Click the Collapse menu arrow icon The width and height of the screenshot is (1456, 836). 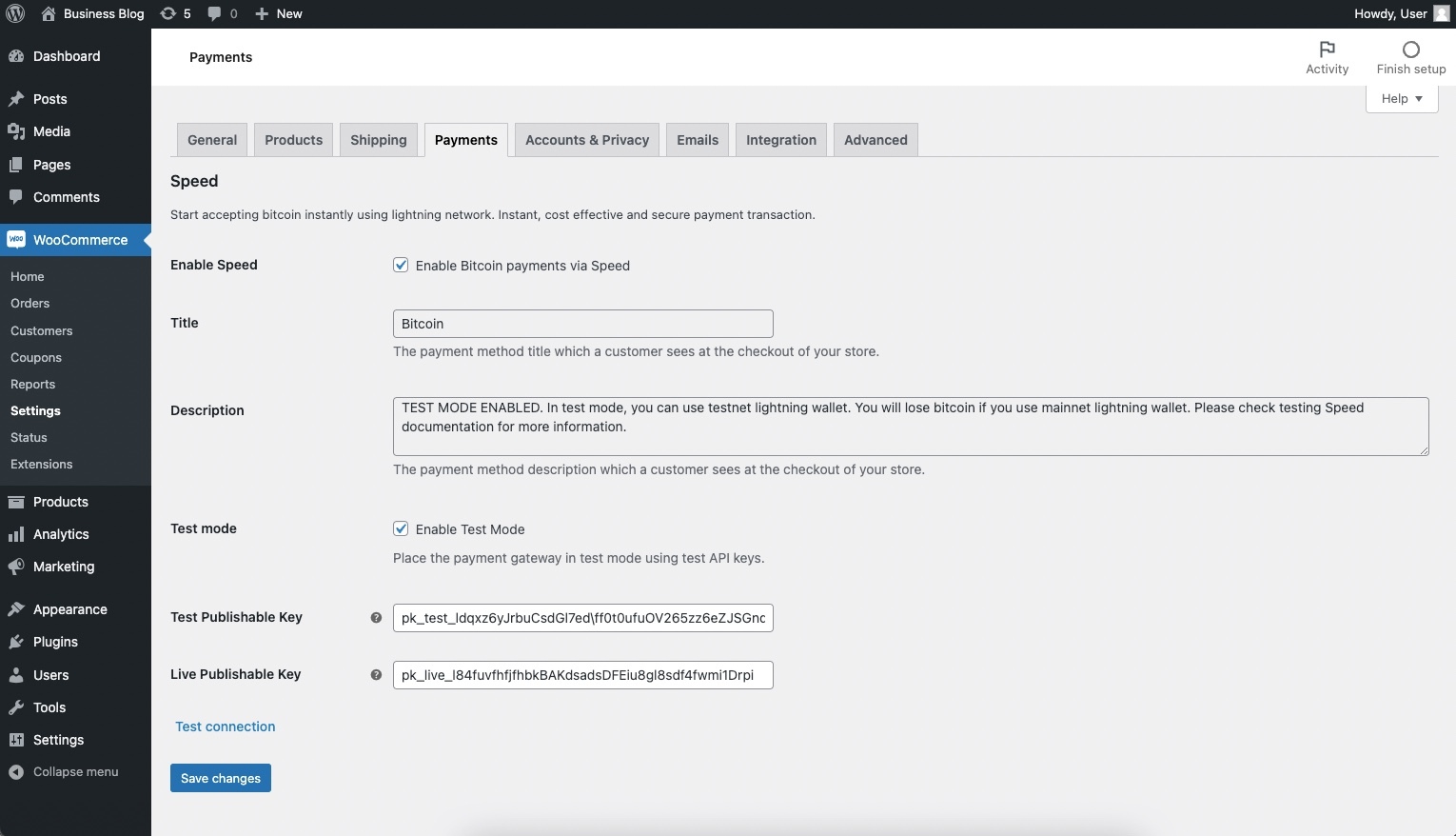point(16,772)
